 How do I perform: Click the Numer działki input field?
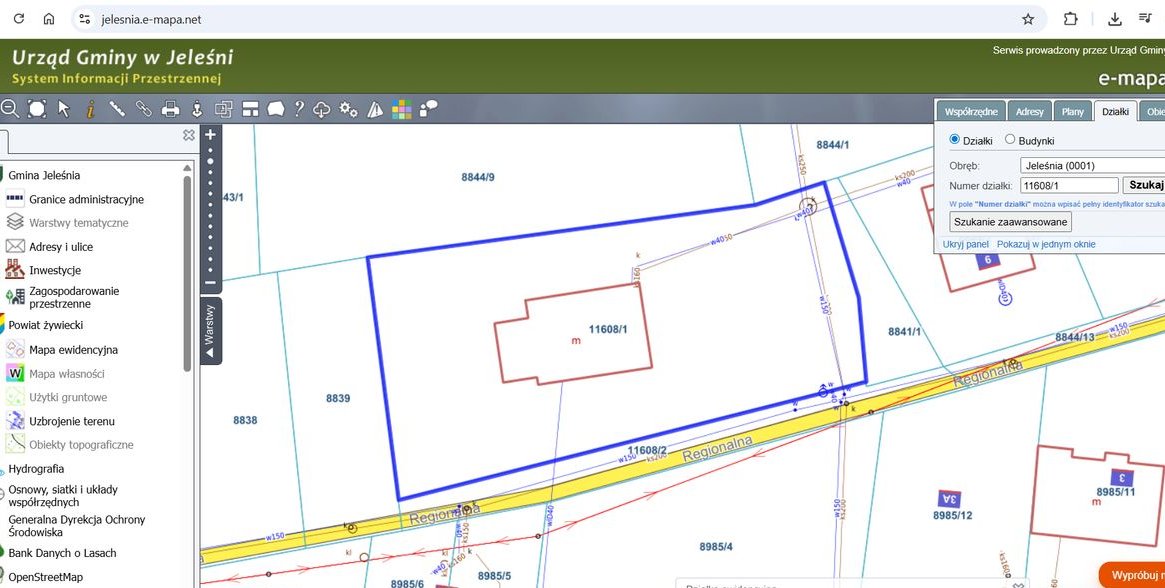(x=1069, y=185)
